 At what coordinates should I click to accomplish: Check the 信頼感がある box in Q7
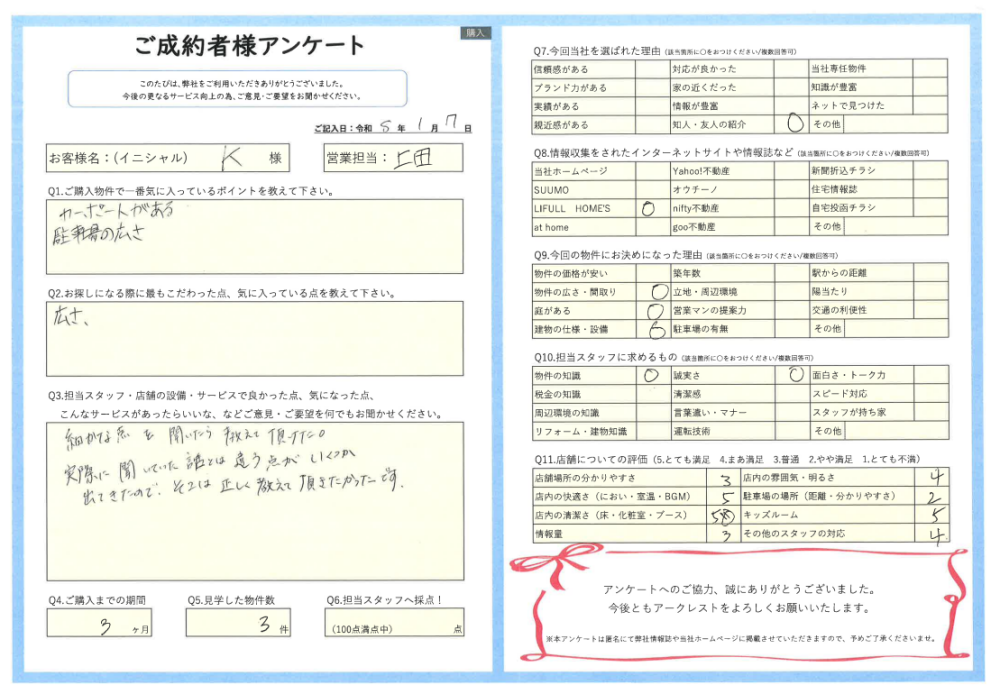651,69
